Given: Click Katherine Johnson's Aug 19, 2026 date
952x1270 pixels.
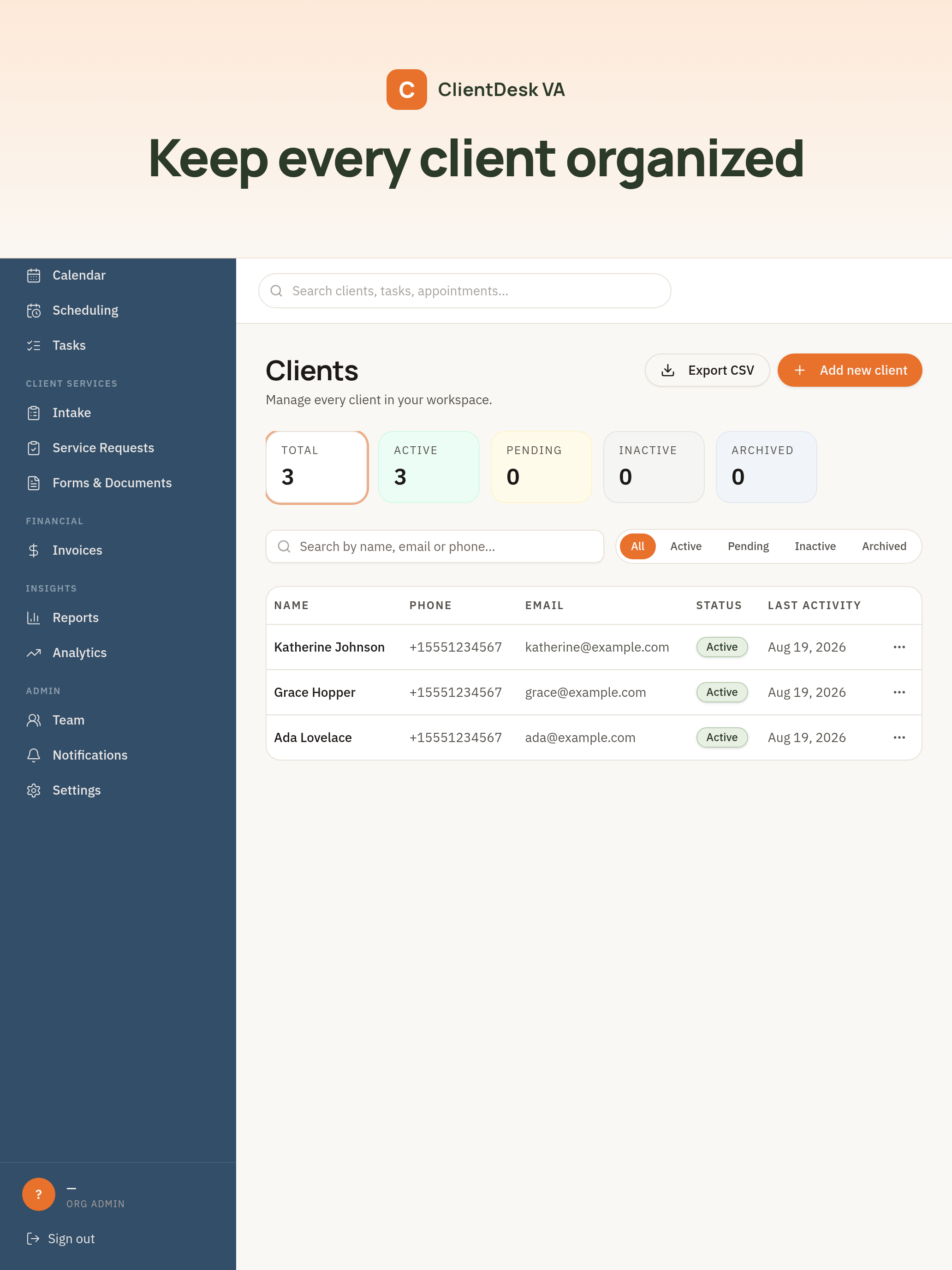Looking at the screenshot, I should (807, 647).
